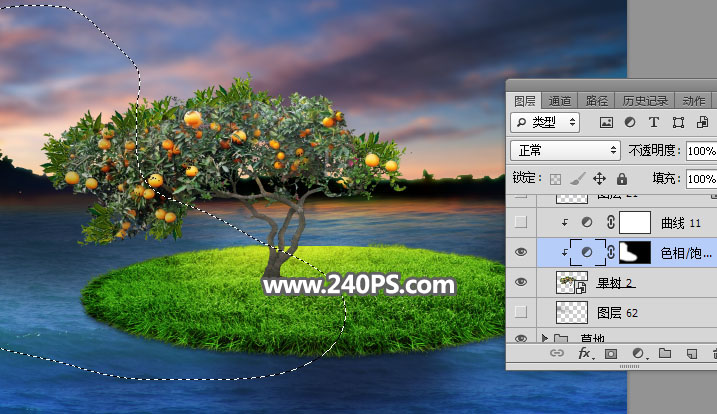The width and height of the screenshot is (717, 414).
Task: Hide the 果树 2 layer
Action: (520, 283)
